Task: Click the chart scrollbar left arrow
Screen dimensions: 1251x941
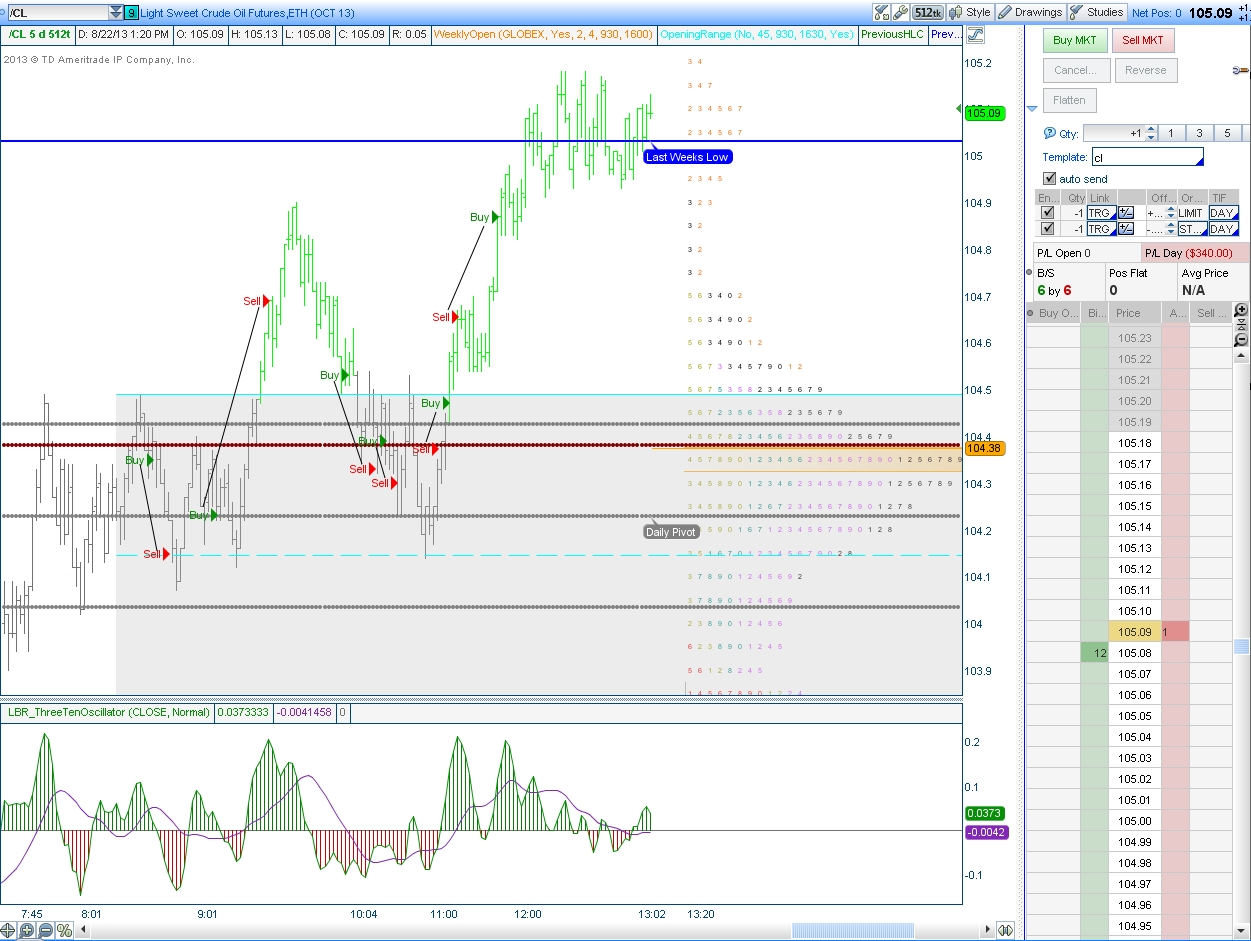Action: (84, 931)
